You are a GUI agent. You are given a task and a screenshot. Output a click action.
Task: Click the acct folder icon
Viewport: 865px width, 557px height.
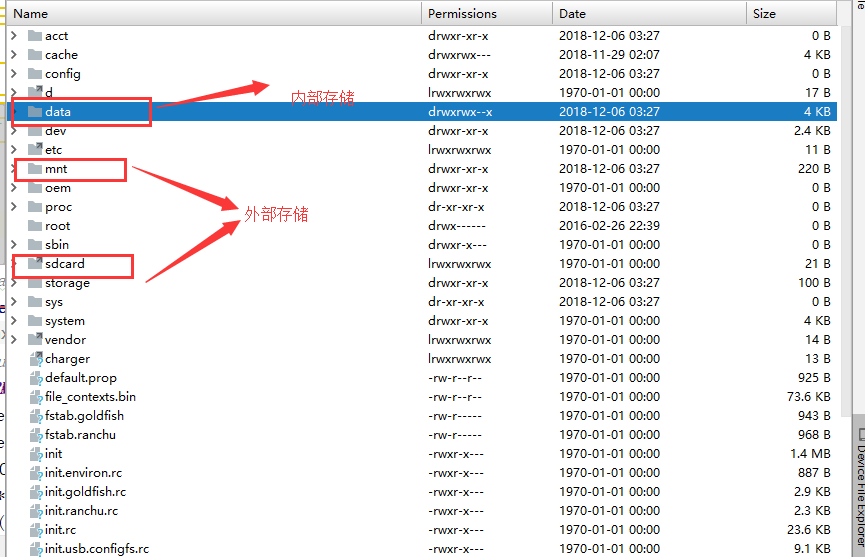pos(35,36)
